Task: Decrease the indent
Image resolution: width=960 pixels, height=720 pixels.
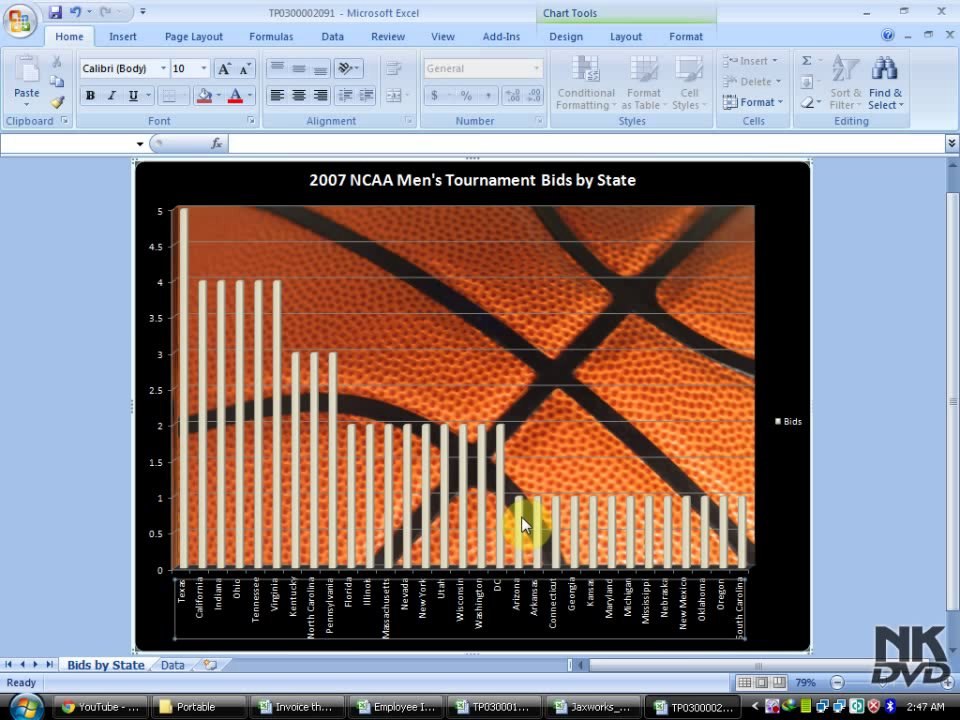Action: click(345, 96)
